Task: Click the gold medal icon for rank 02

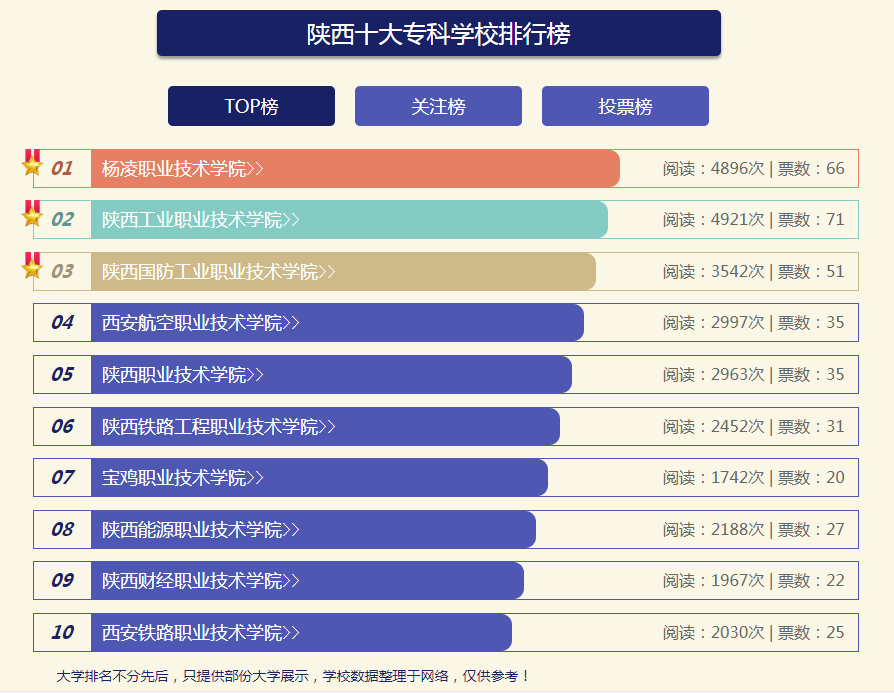Action: [x=32, y=215]
